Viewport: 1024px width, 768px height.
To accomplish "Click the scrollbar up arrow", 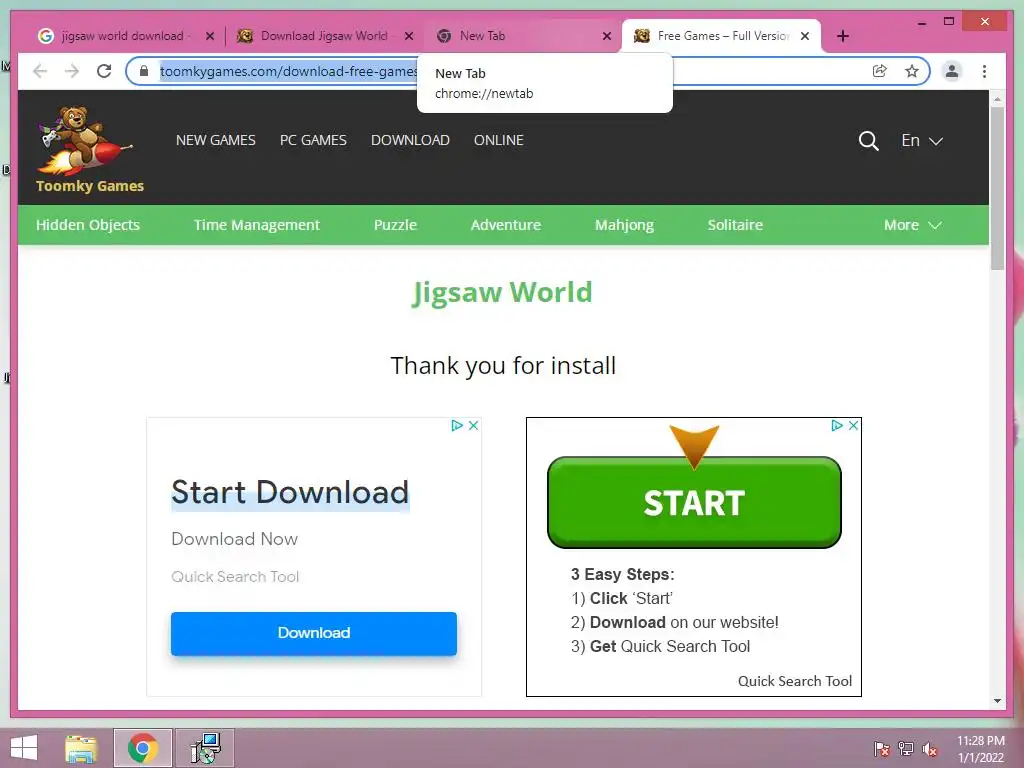I will pyautogui.click(x=997, y=99).
